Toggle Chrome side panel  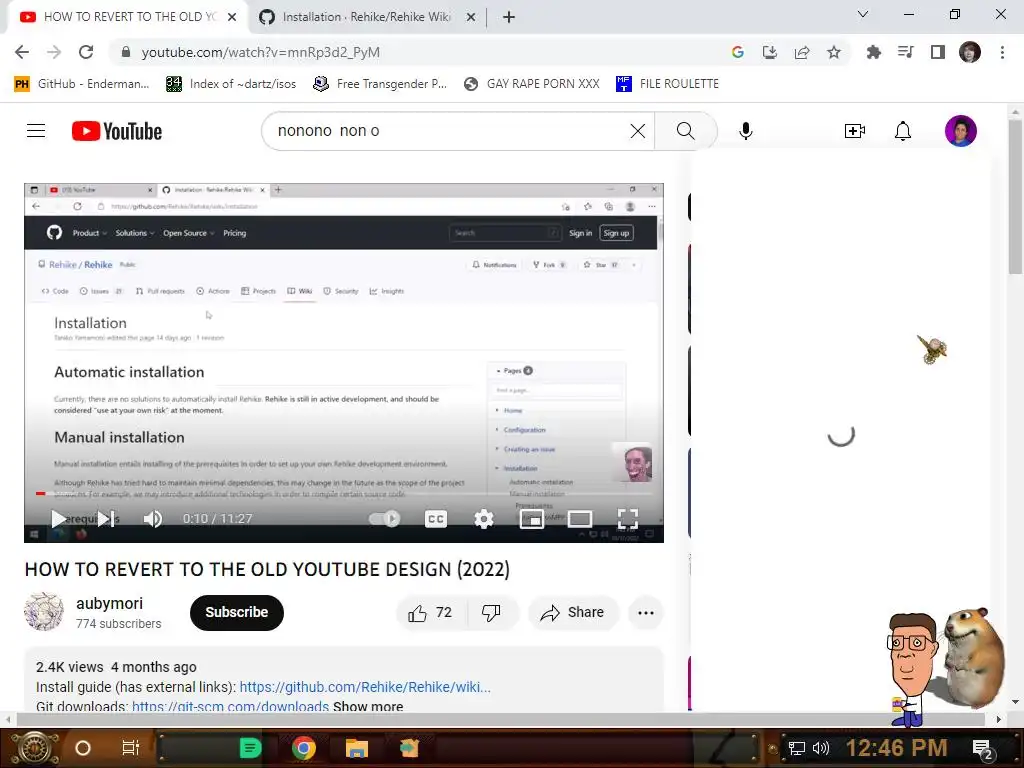[x=937, y=52]
